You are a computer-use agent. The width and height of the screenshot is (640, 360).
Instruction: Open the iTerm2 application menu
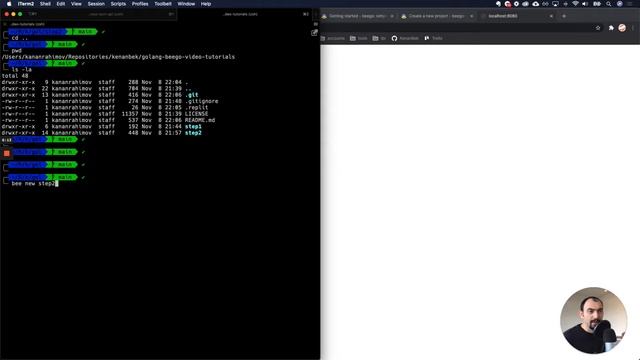pos(26,4)
